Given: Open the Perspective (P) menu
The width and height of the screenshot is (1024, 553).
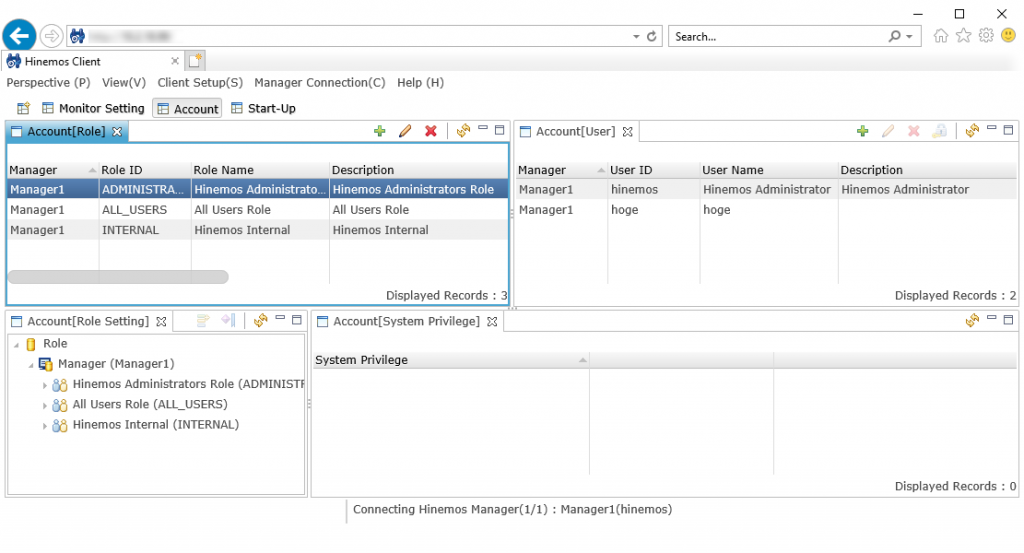Looking at the screenshot, I should 48,83.
